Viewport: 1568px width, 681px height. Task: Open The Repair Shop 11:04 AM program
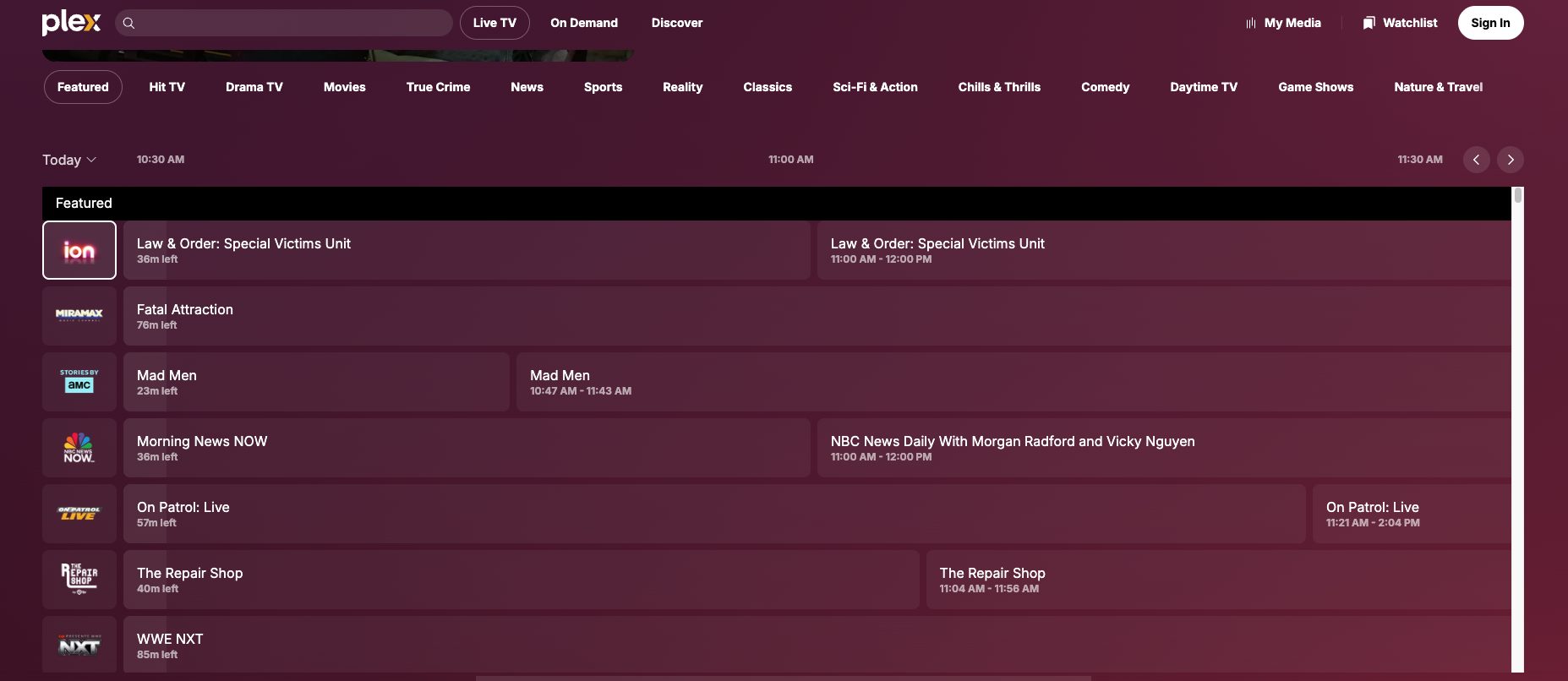[1219, 580]
